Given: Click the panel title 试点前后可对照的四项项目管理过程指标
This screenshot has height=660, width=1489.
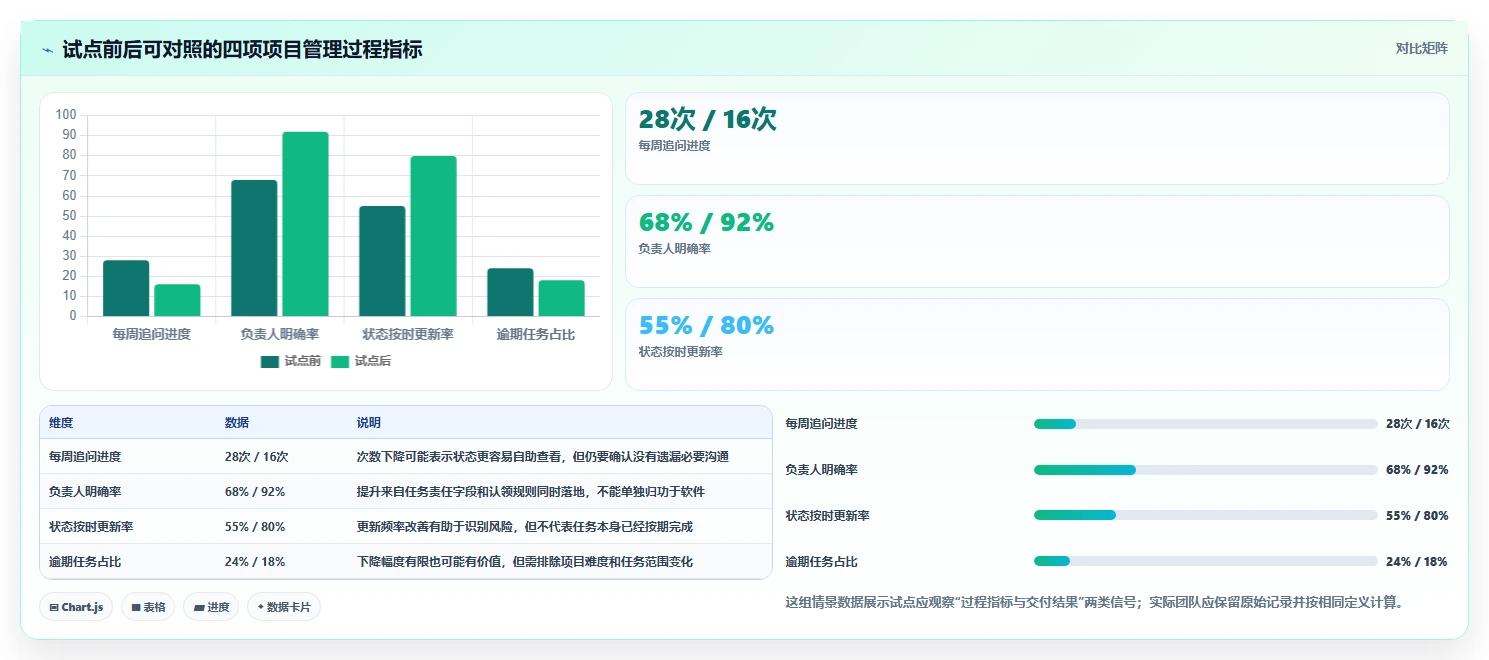Looking at the screenshot, I should [x=242, y=49].
